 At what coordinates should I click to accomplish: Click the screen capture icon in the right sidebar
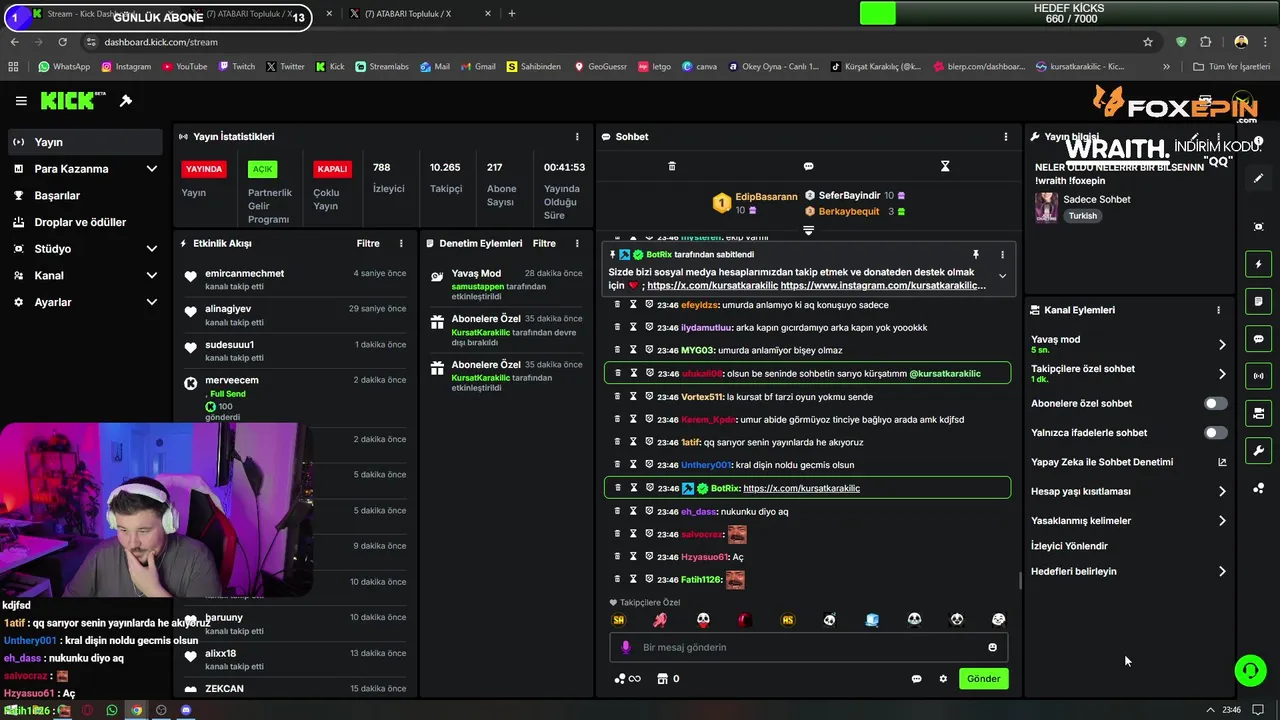point(1258,227)
